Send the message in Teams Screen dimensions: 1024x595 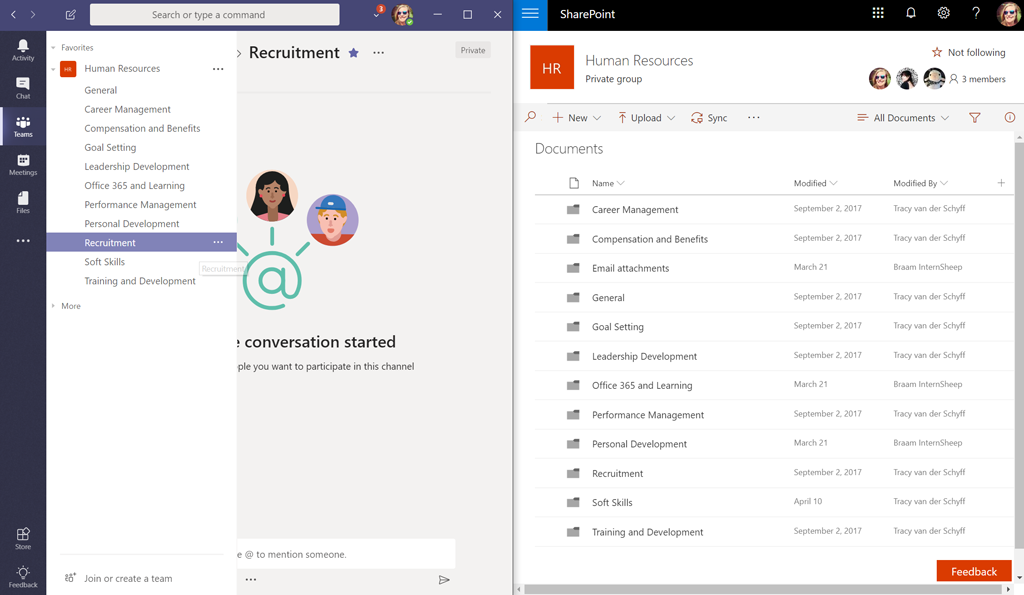tap(444, 580)
